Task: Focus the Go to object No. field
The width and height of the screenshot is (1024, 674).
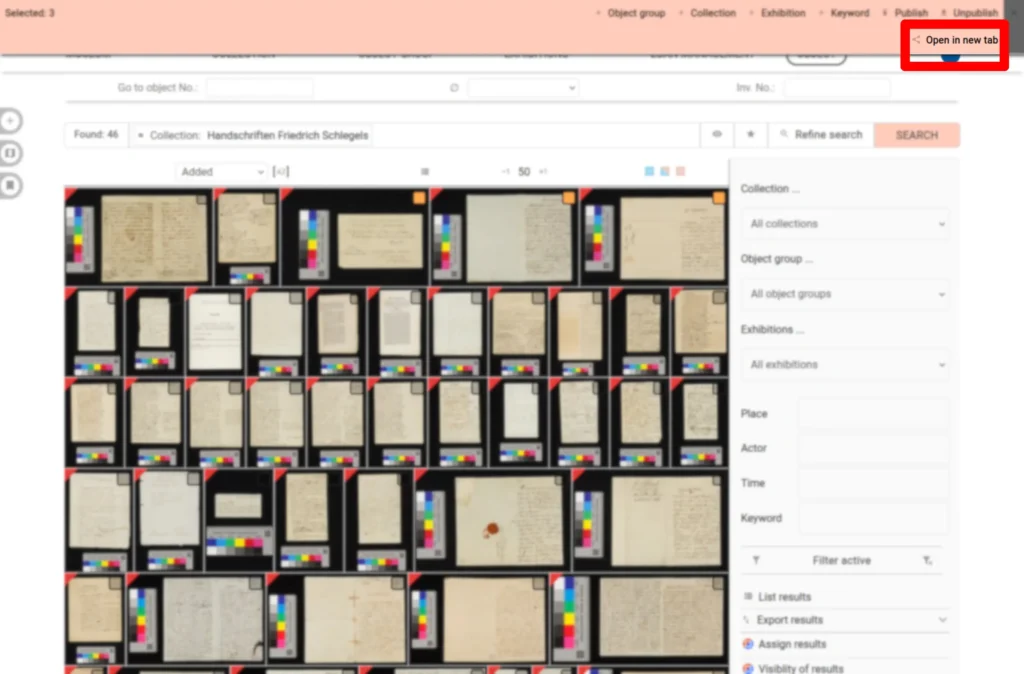Action: (x=259, y=88)
